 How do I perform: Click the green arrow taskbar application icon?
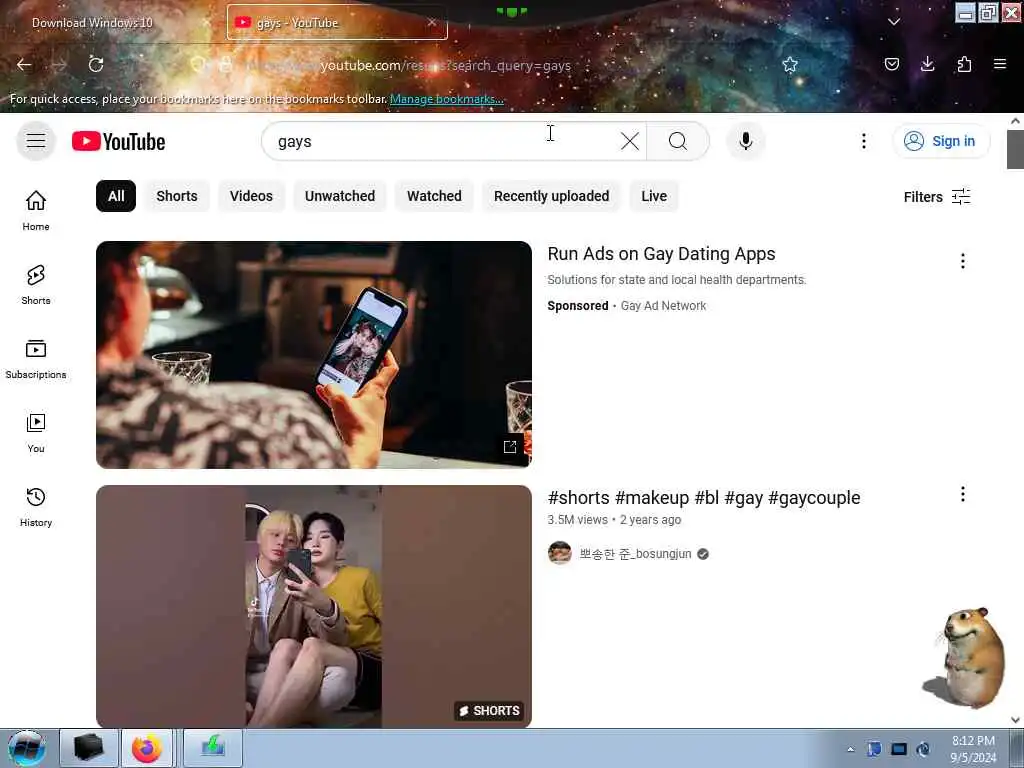click(213, 748)
